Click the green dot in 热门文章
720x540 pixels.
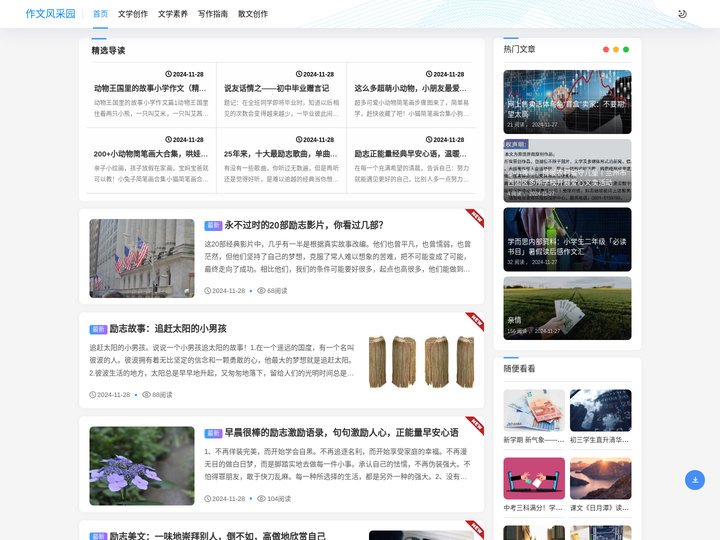pos(626,50)
